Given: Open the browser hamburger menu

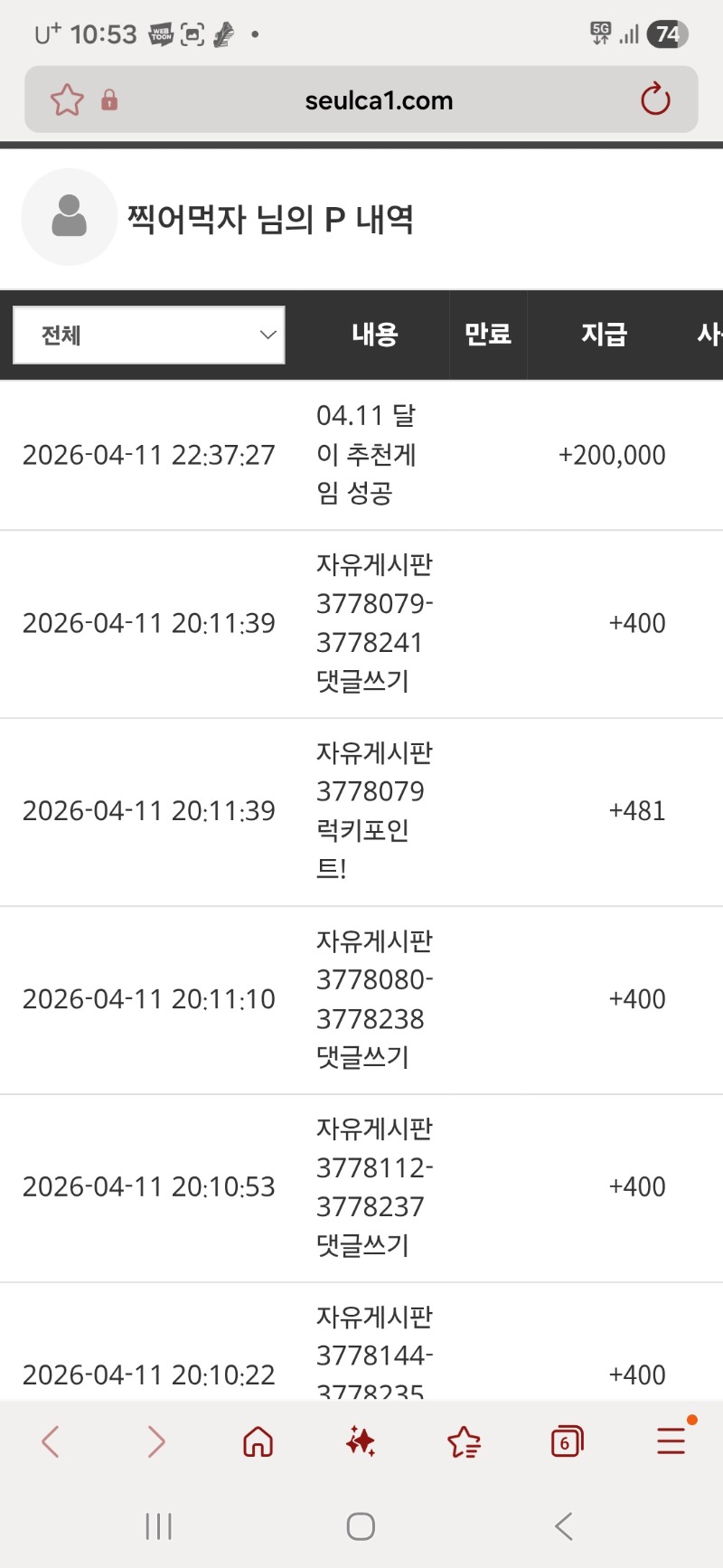Looking at the screenshot, I should pyautogui.click(x=671, y=1440).
